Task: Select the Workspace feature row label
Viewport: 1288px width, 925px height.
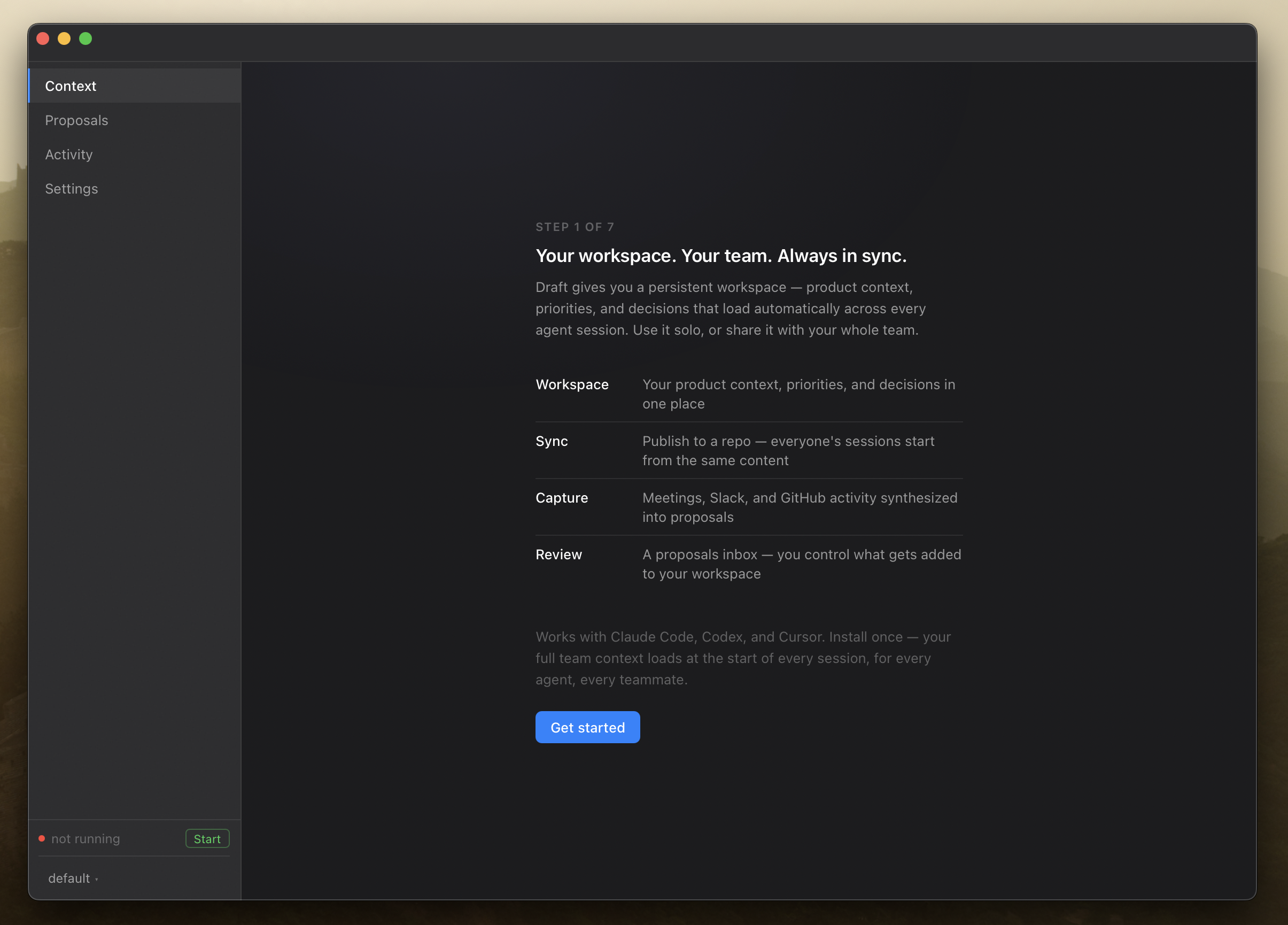Action: point(572,384)
